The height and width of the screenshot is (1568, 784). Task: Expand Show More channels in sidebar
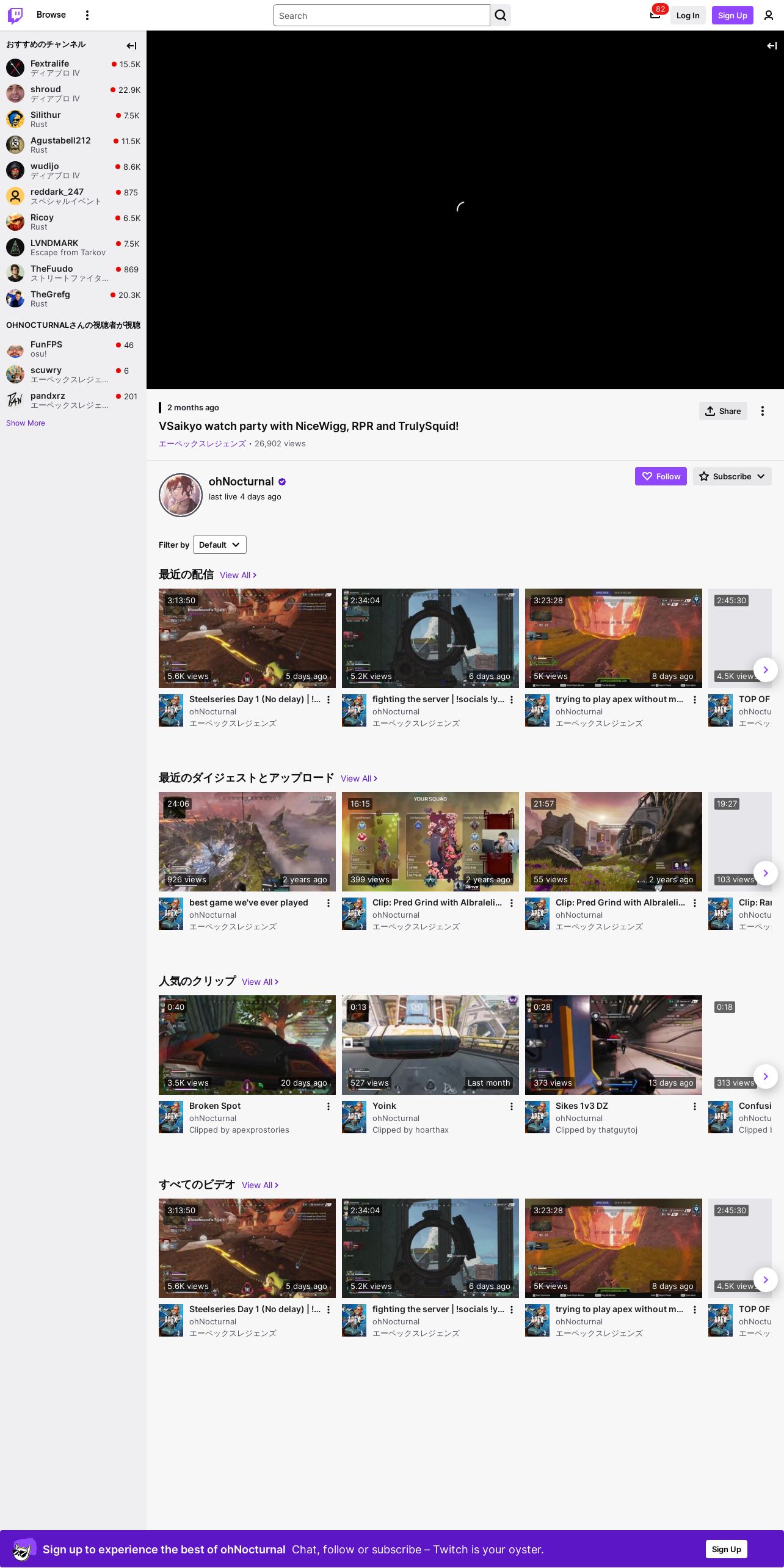pos(26,423)
